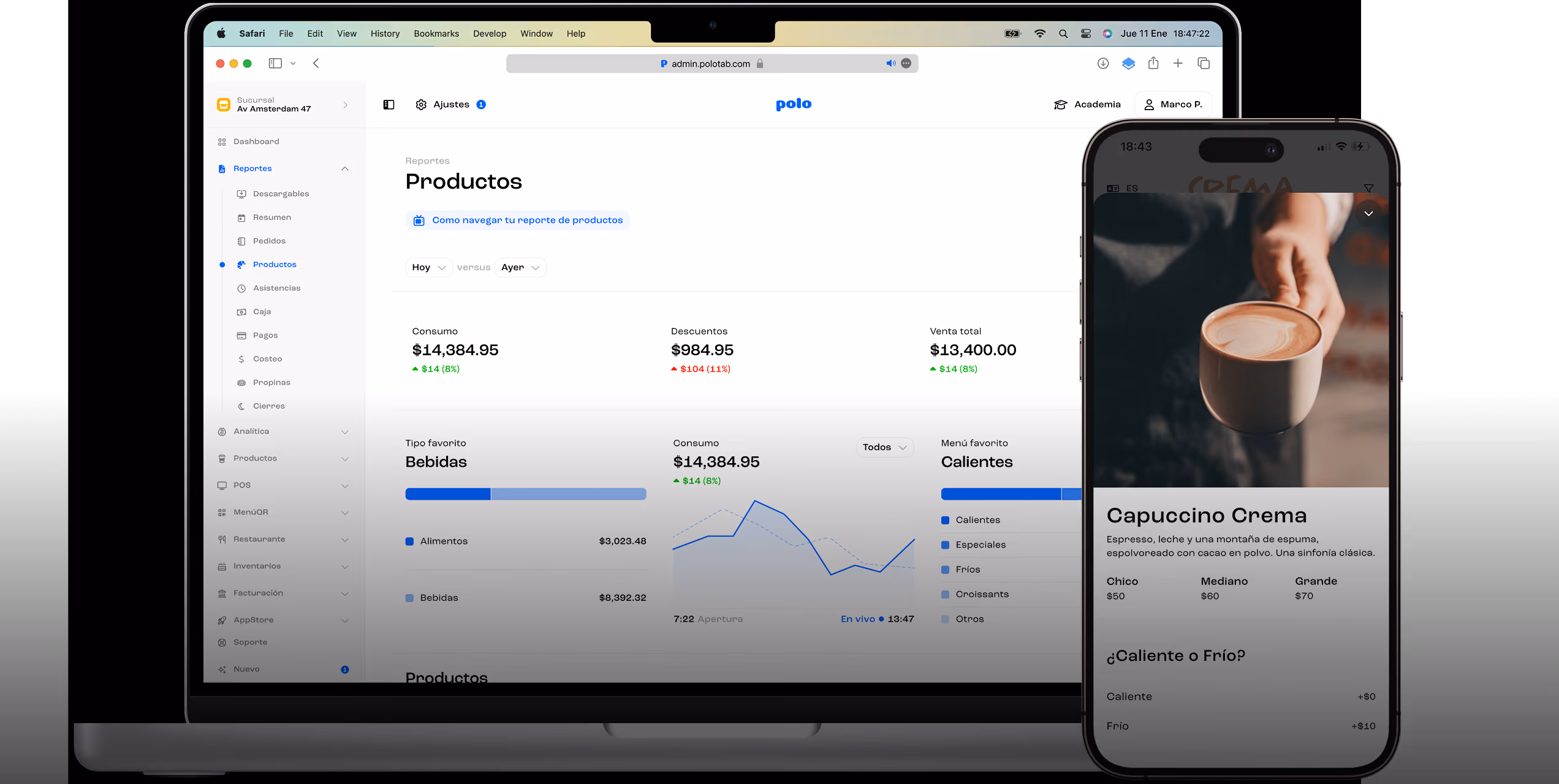Open Como navegar tu reporte de productos

point(518,221)
